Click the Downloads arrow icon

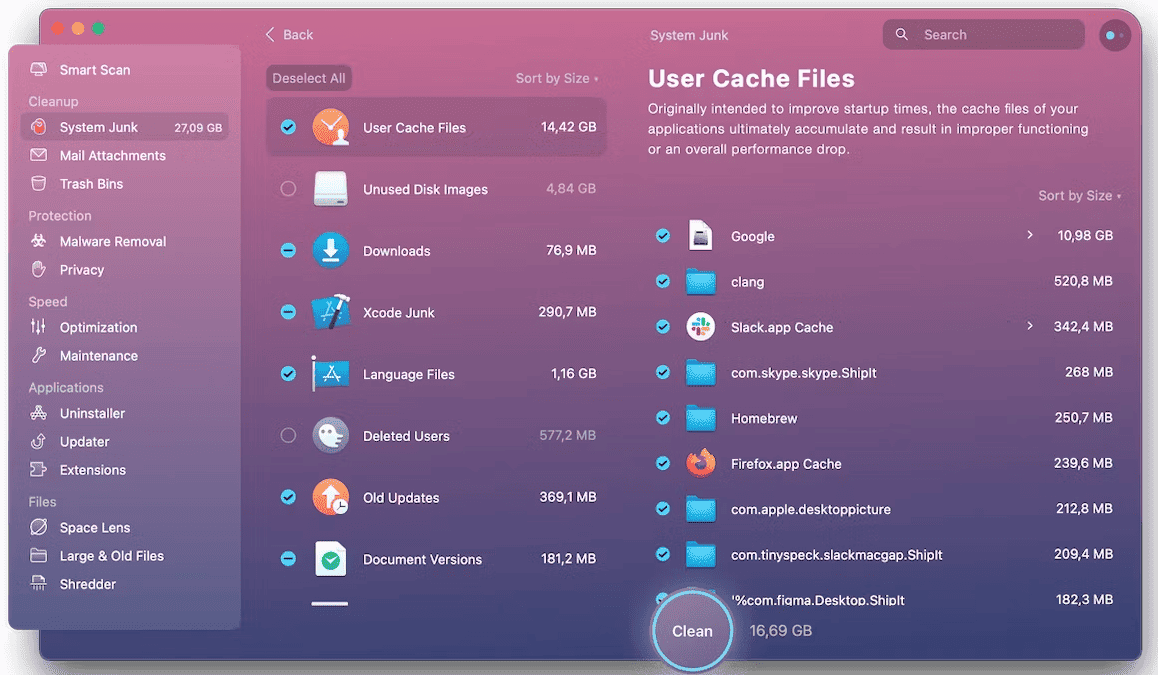[330, 250]
